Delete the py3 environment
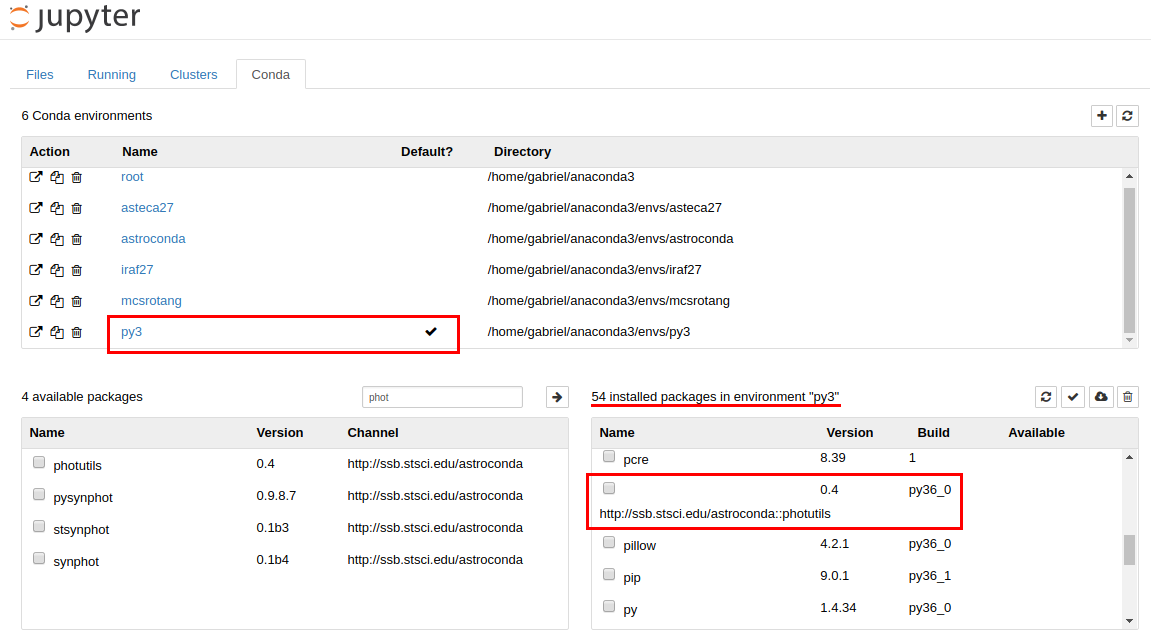 pyautogui.click(x=76, y=332)
